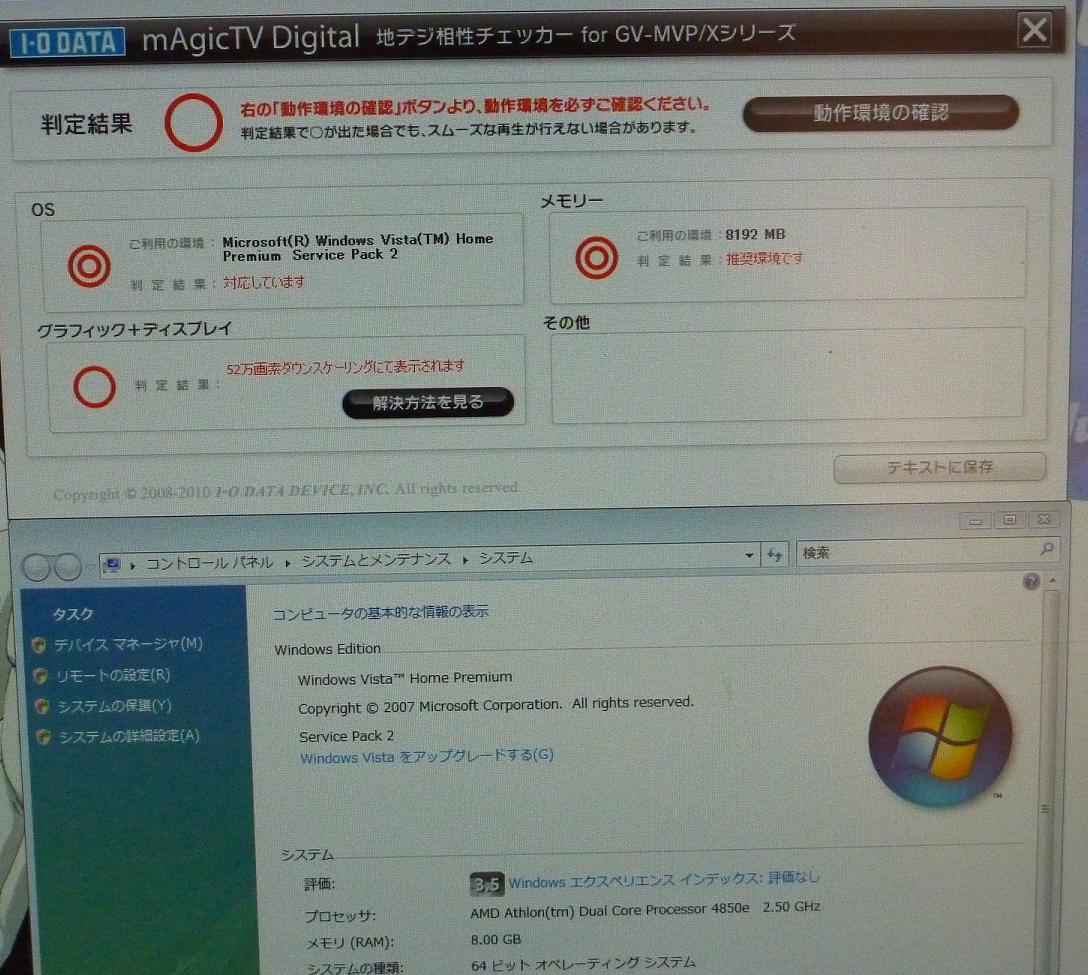Click the OS double-circle result icon

(89, 265)
